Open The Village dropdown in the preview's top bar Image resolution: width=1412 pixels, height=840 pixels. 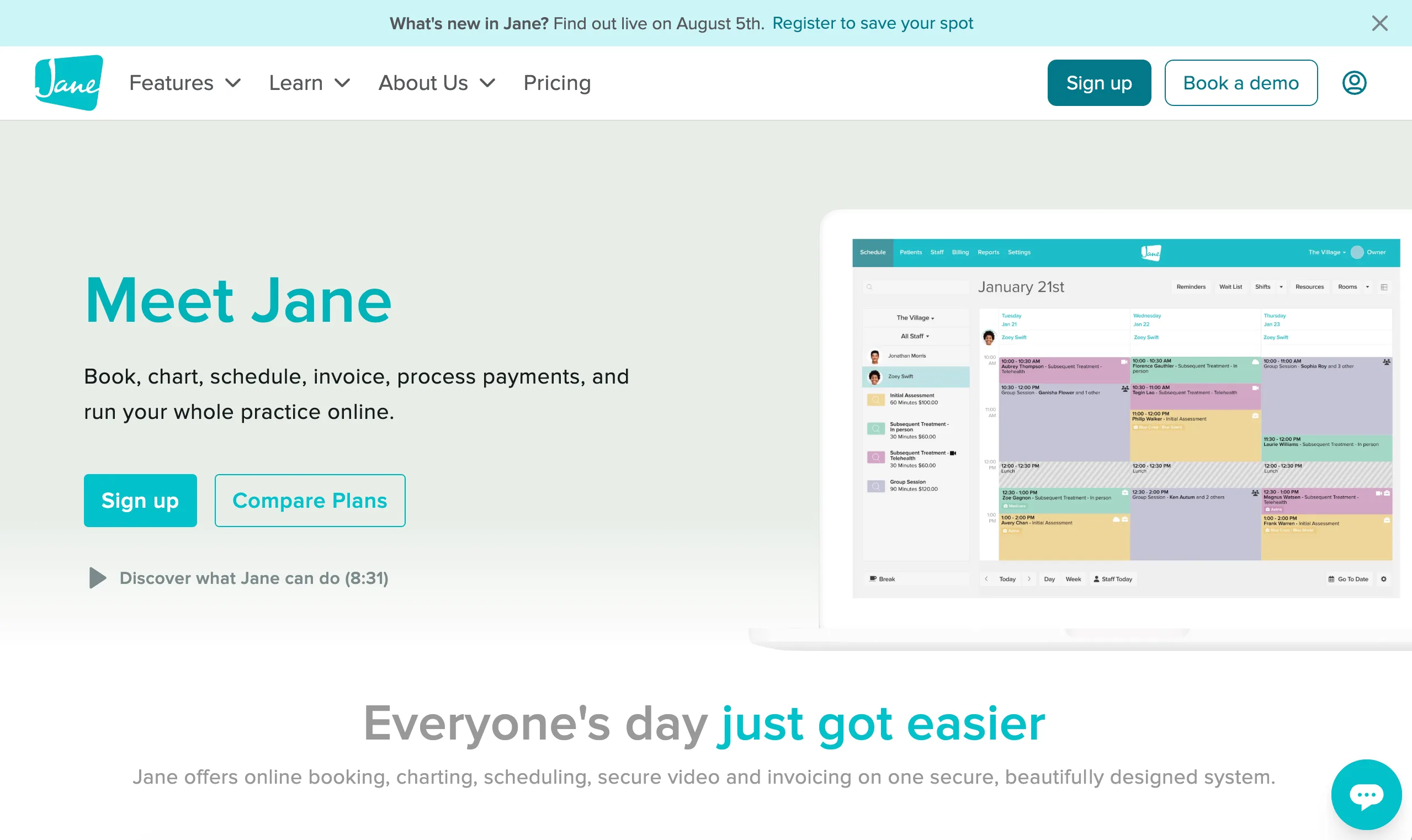pyautogui.click(x=1326, y=252)
